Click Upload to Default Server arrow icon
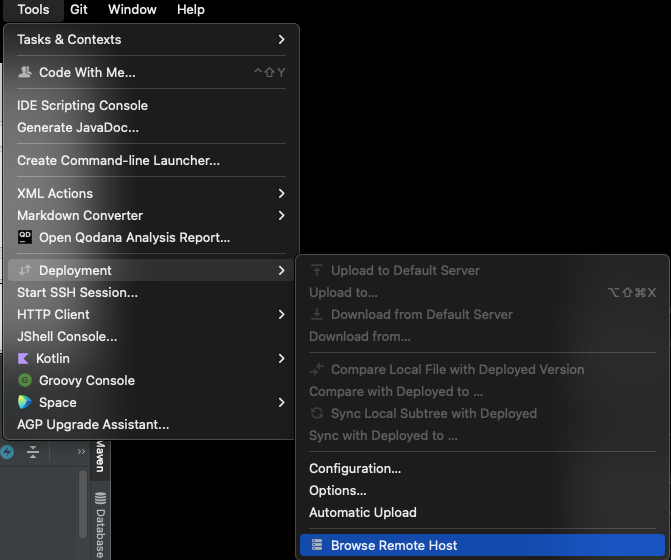The image size is (671, 560). point(317,270)
